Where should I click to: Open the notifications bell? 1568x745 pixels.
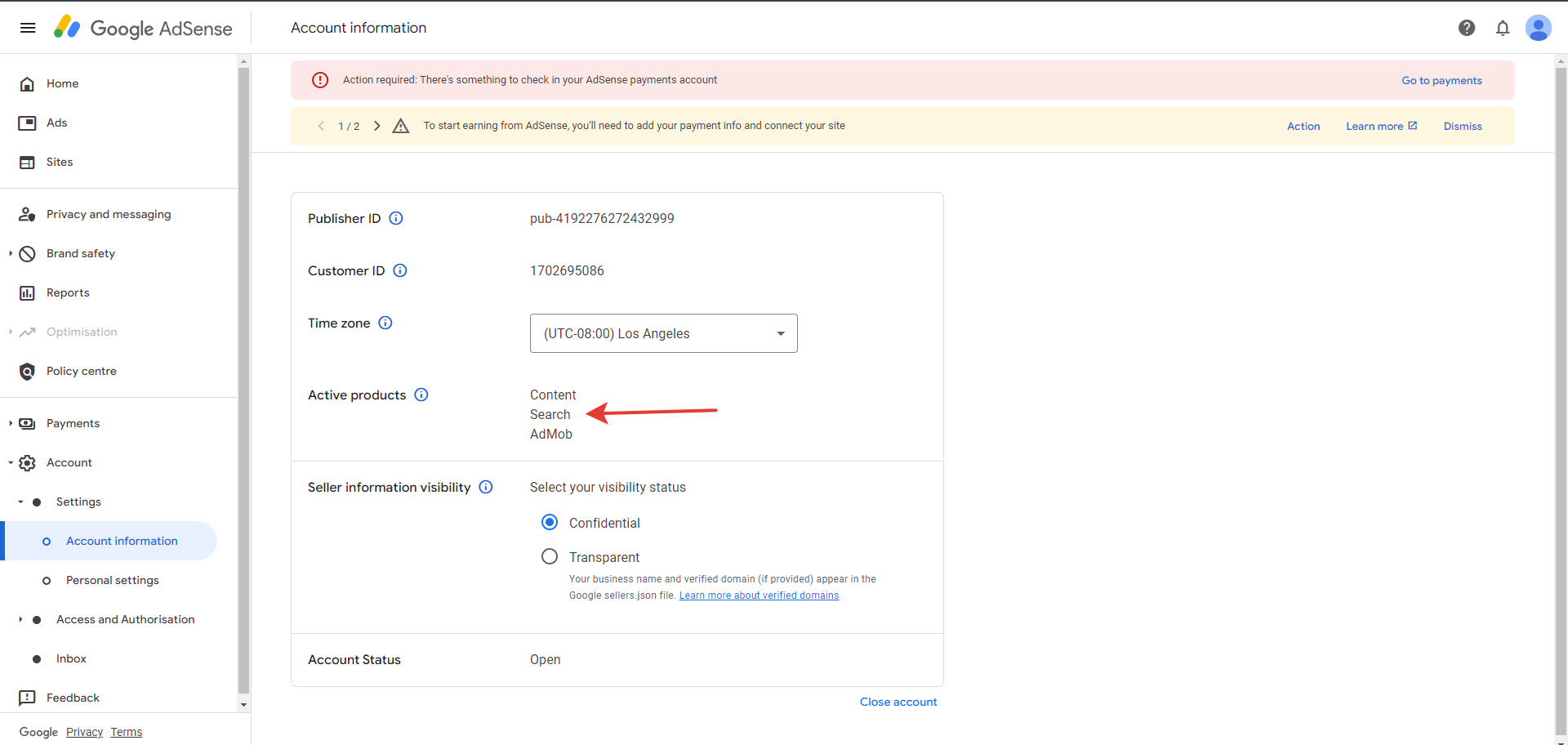(1503, 28)
